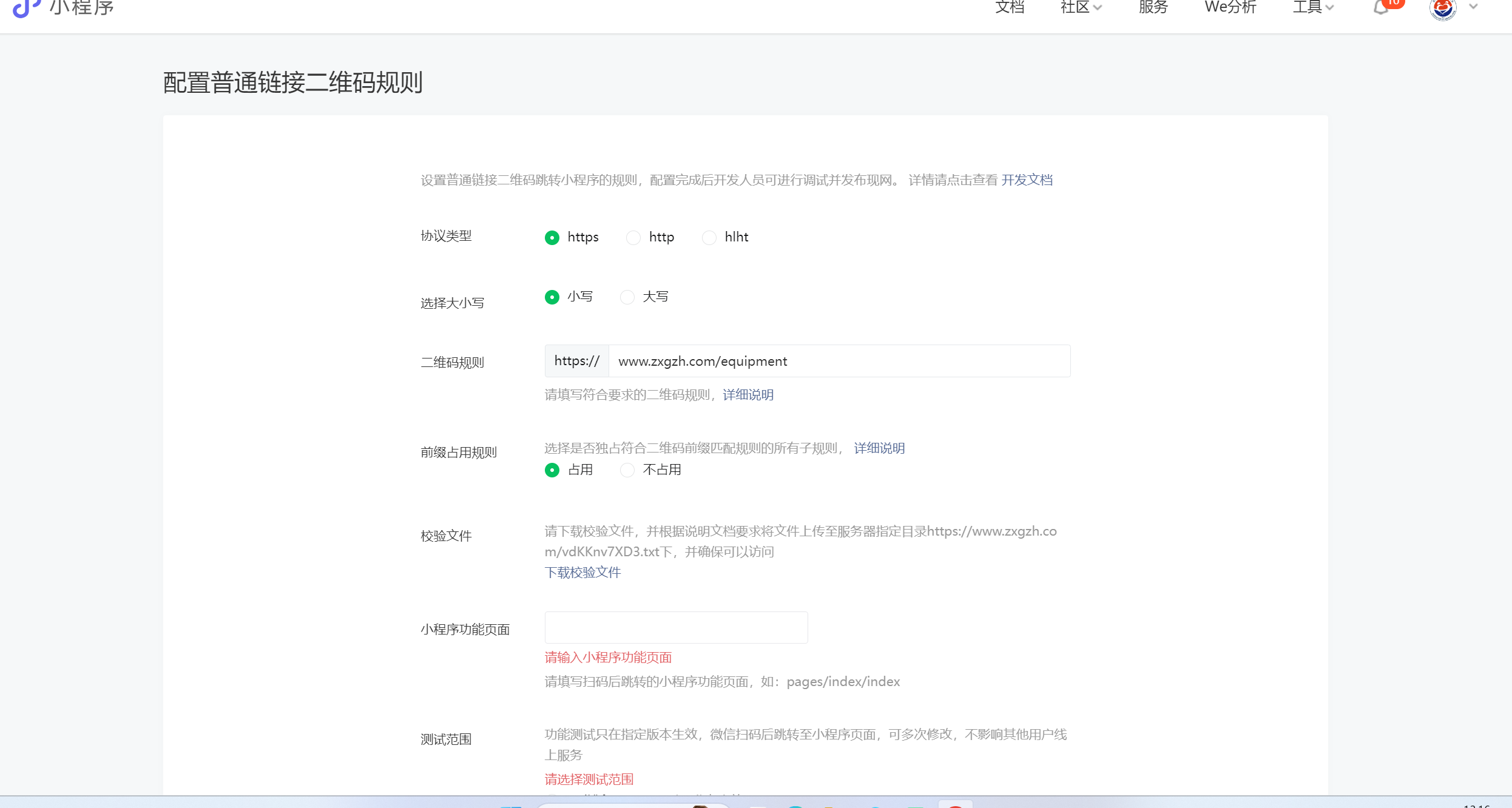Expand the account dropdown arrow
The width and height of the screenshot is (1512, 808).
coord(1473,7)
